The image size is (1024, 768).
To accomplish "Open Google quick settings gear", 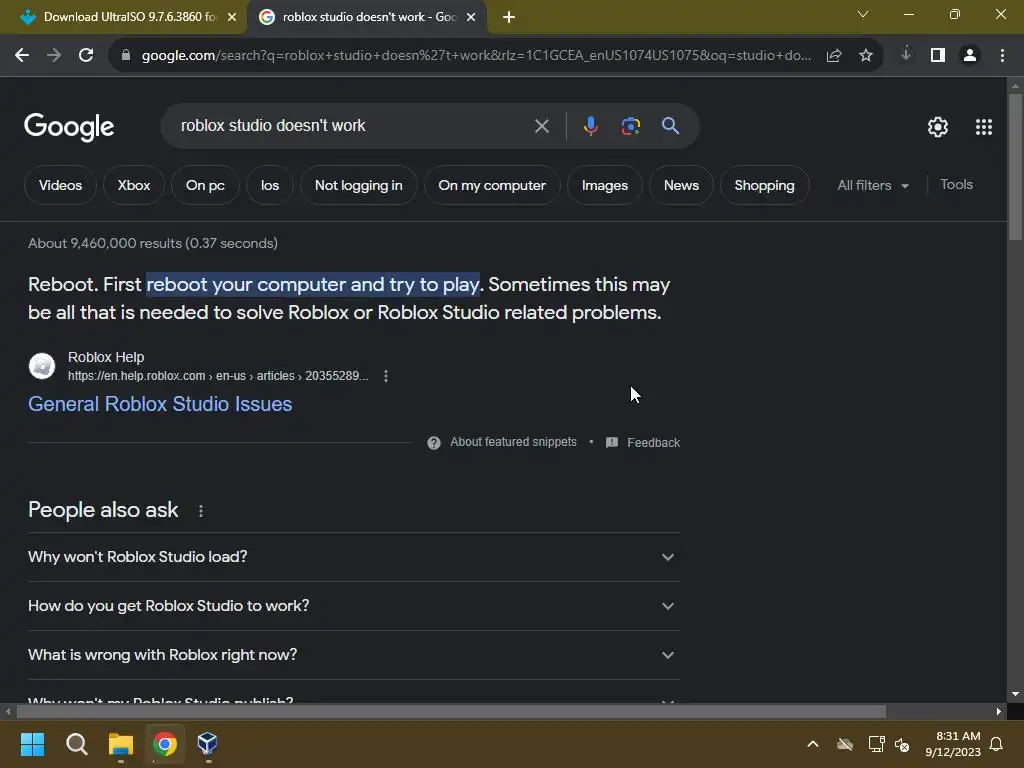I will [938, 127].
